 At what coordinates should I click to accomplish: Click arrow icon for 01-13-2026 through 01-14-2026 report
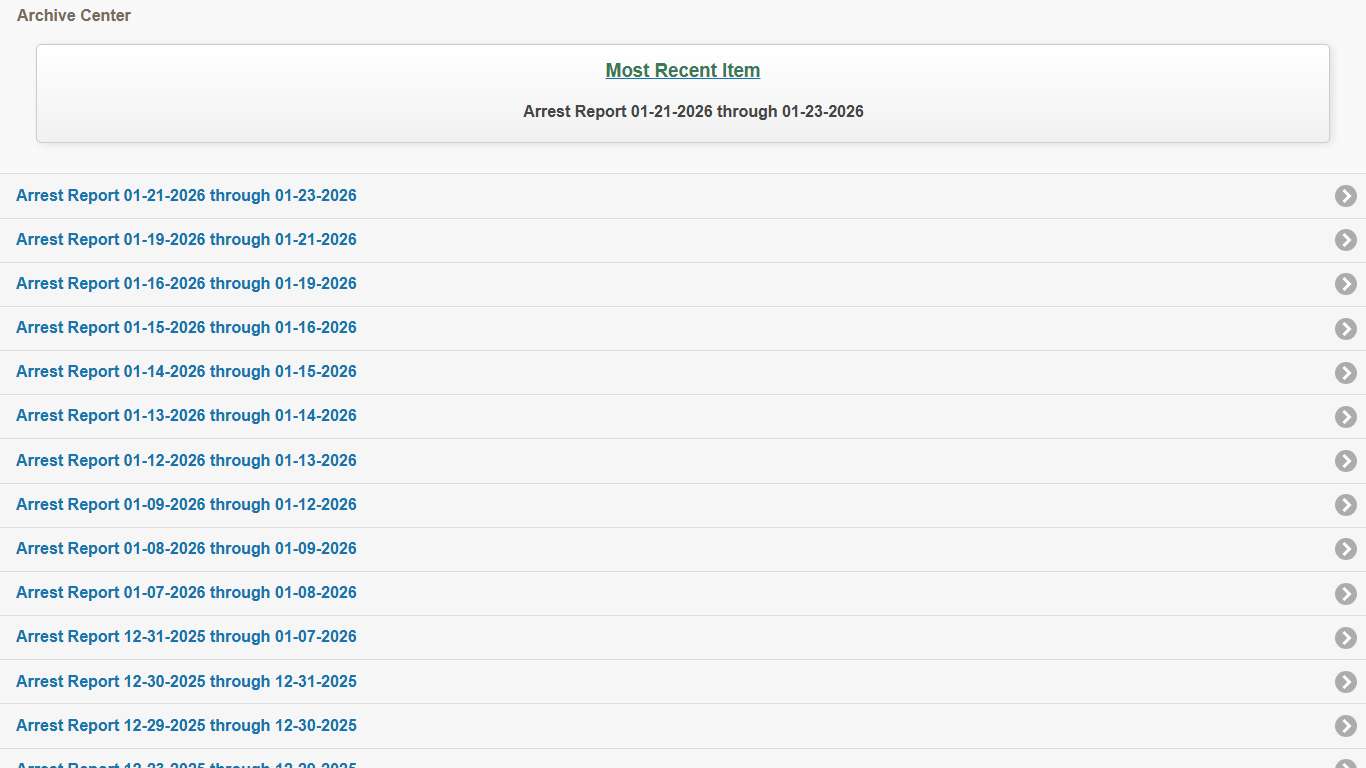1345,416
